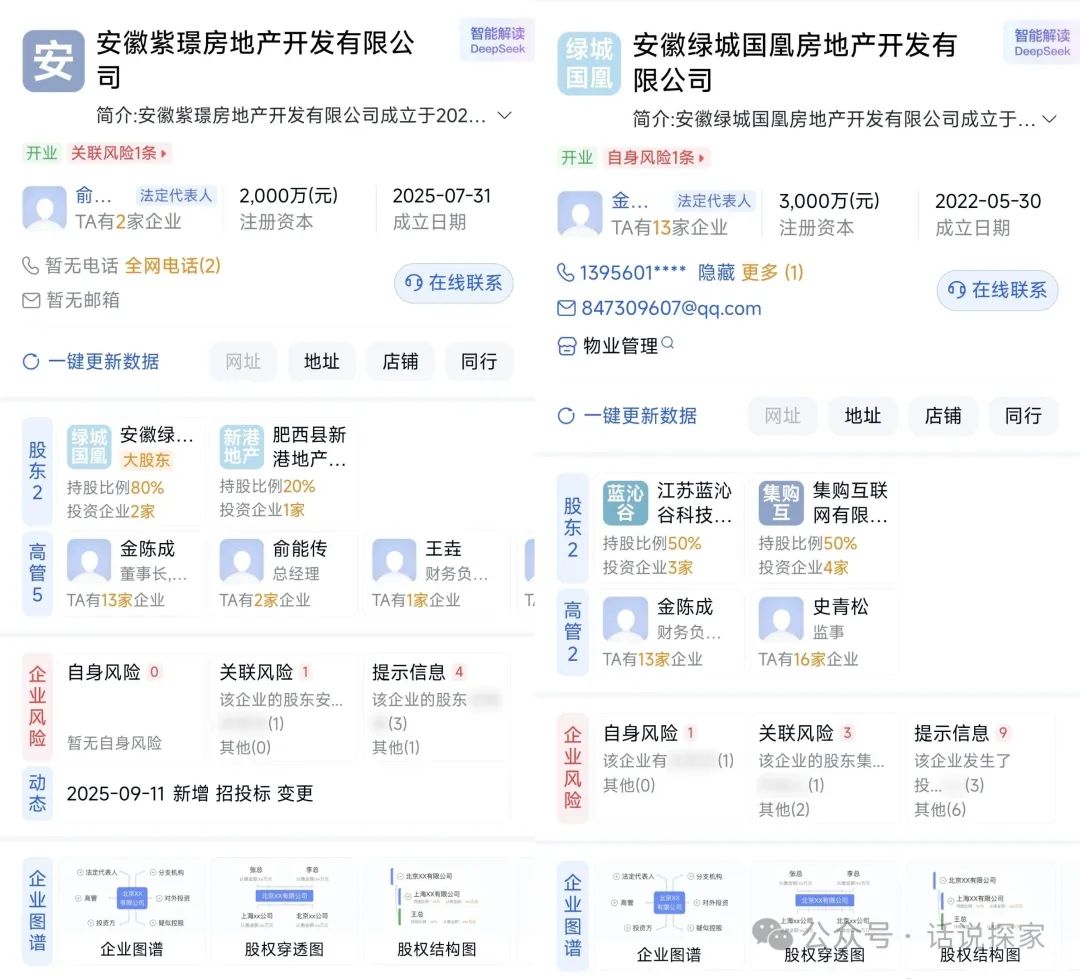Image resolution: width=1080 pixels, height=979 pixels.
Task: Call phone number 1395601****
Action: tap(632, 273)
